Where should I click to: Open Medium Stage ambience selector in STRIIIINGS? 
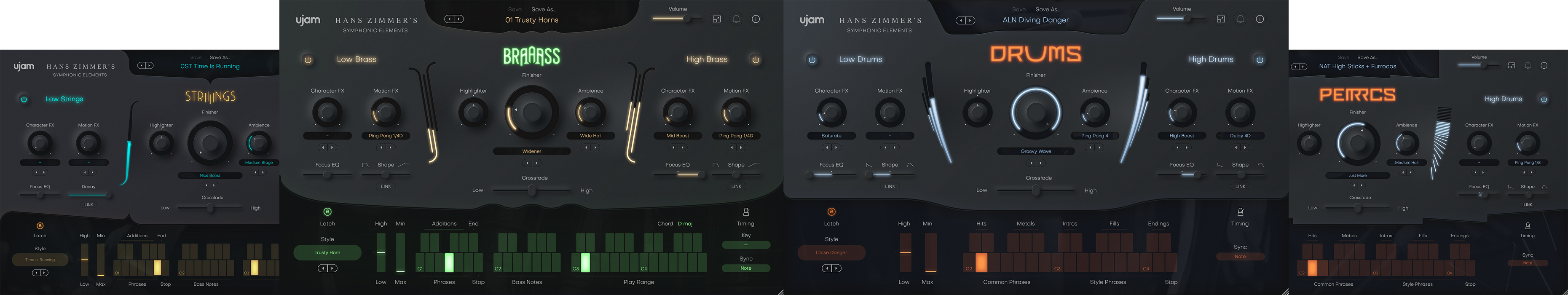click(259, 162)
